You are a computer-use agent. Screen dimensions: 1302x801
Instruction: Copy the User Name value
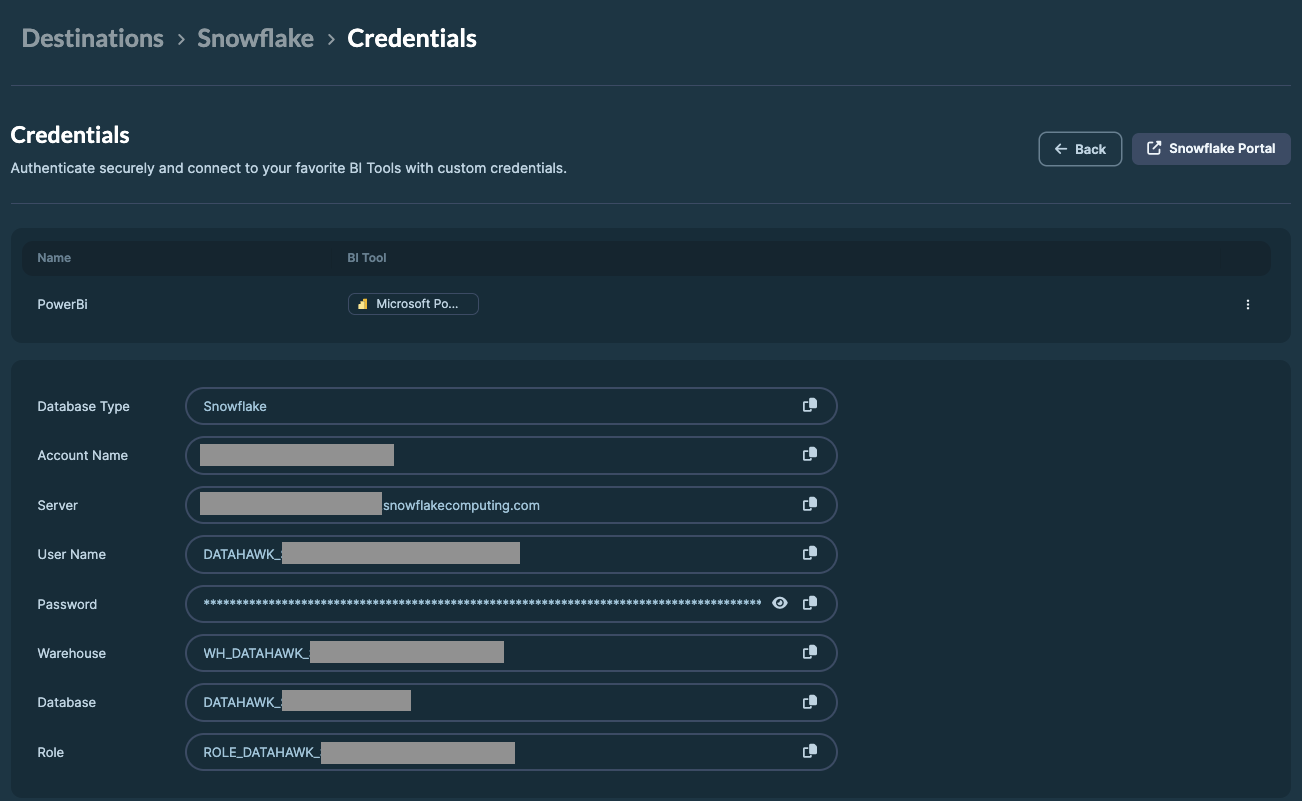point(810,553)
